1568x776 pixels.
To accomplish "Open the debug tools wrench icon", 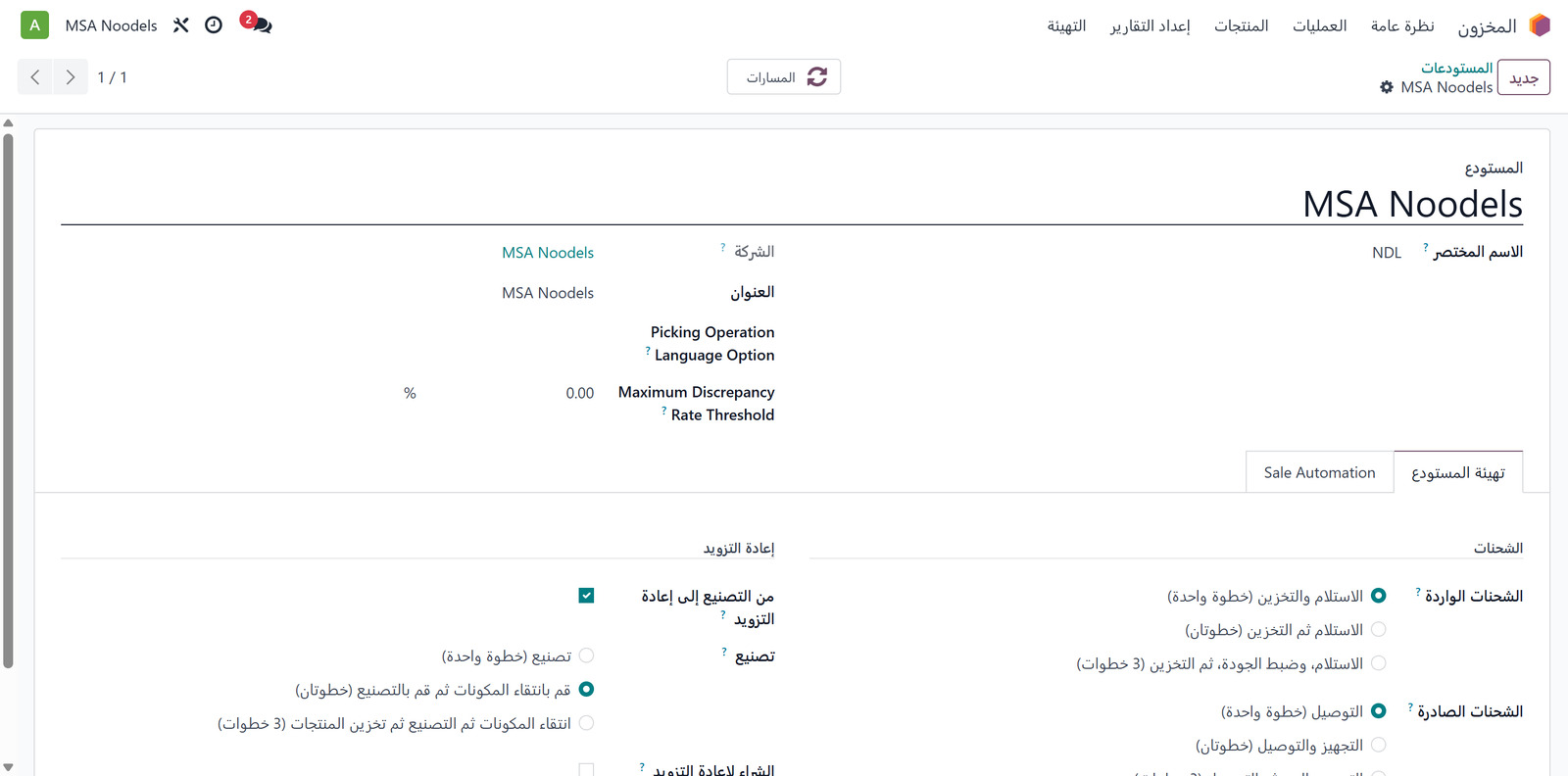I will (x=181, y=25).
